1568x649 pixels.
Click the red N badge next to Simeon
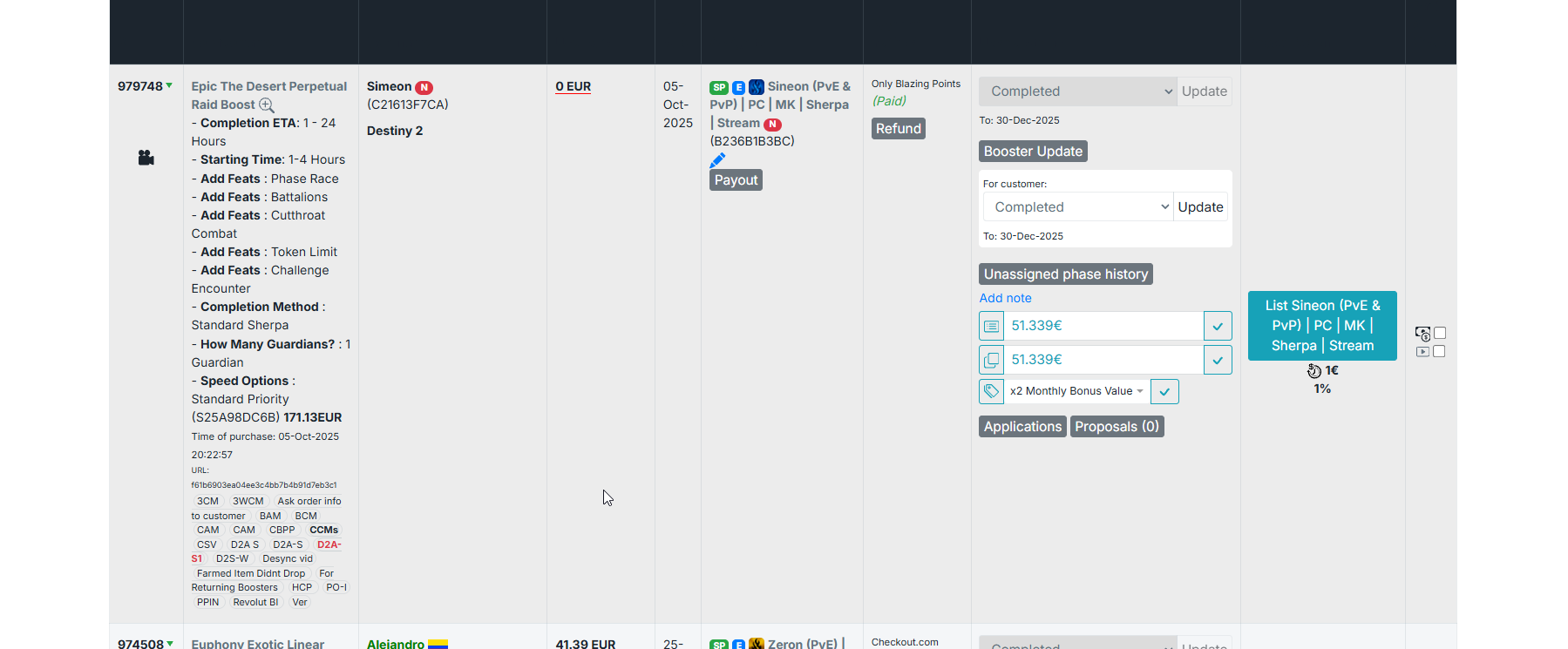[424, 87]
